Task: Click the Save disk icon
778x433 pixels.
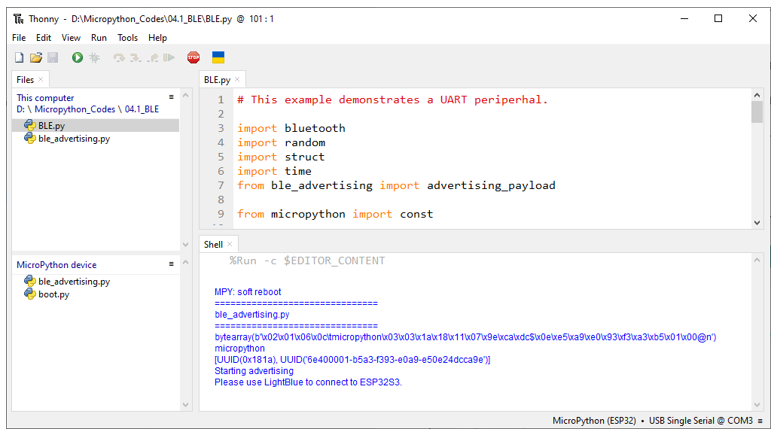Action: [x=53, y=58]
